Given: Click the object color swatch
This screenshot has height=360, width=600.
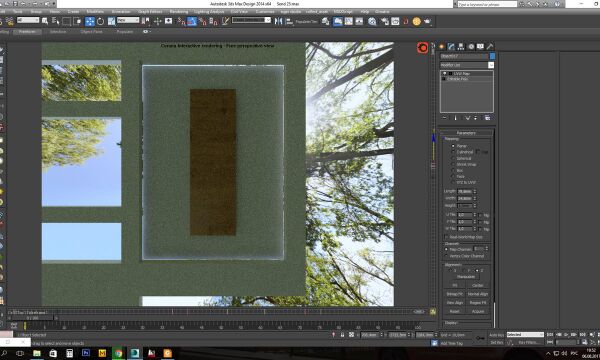Looking at the screenshot, I should (492, 56).
